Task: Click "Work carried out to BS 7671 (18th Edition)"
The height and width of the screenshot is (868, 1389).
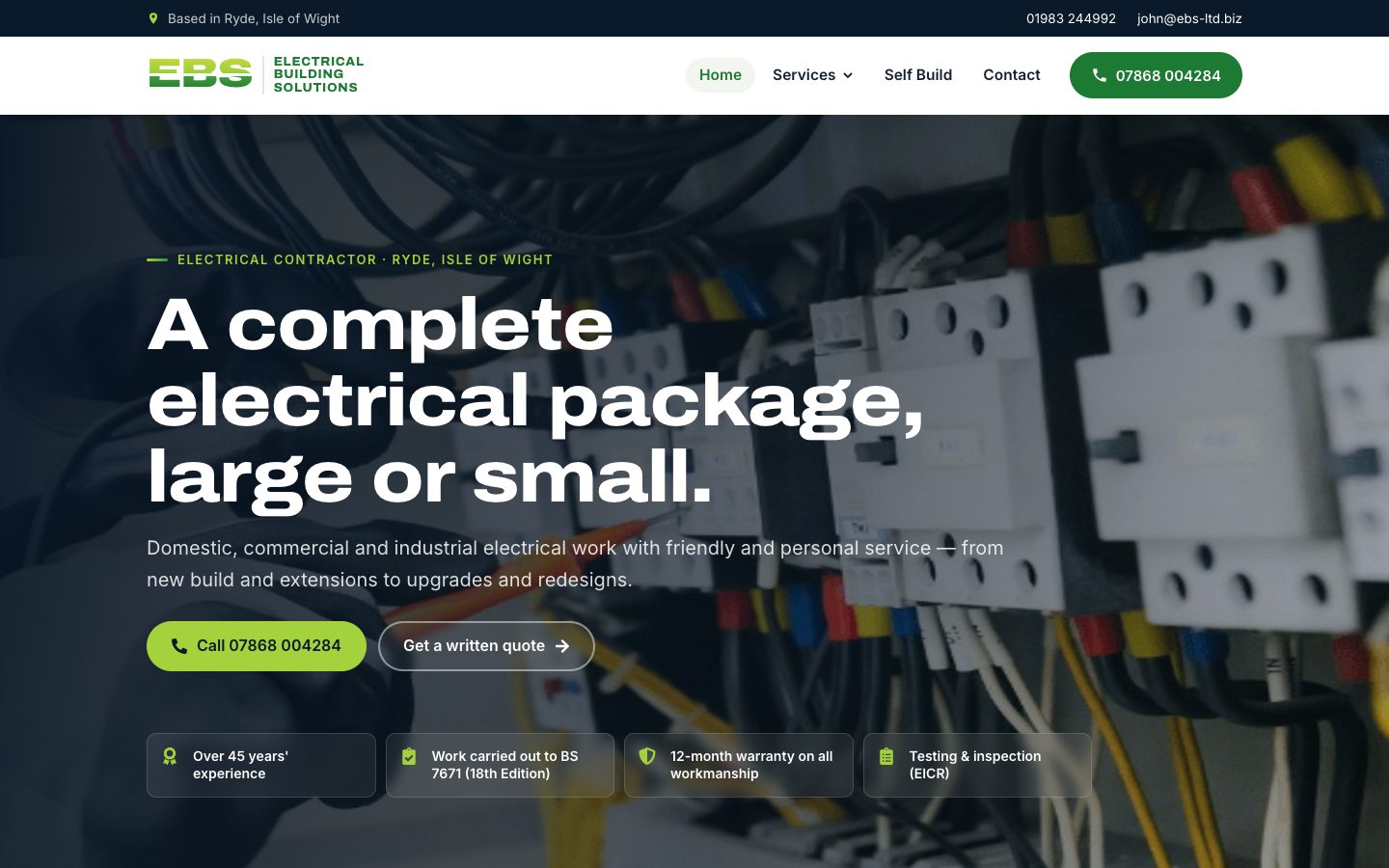Action: pyautogui.click(x=504, y=765)
